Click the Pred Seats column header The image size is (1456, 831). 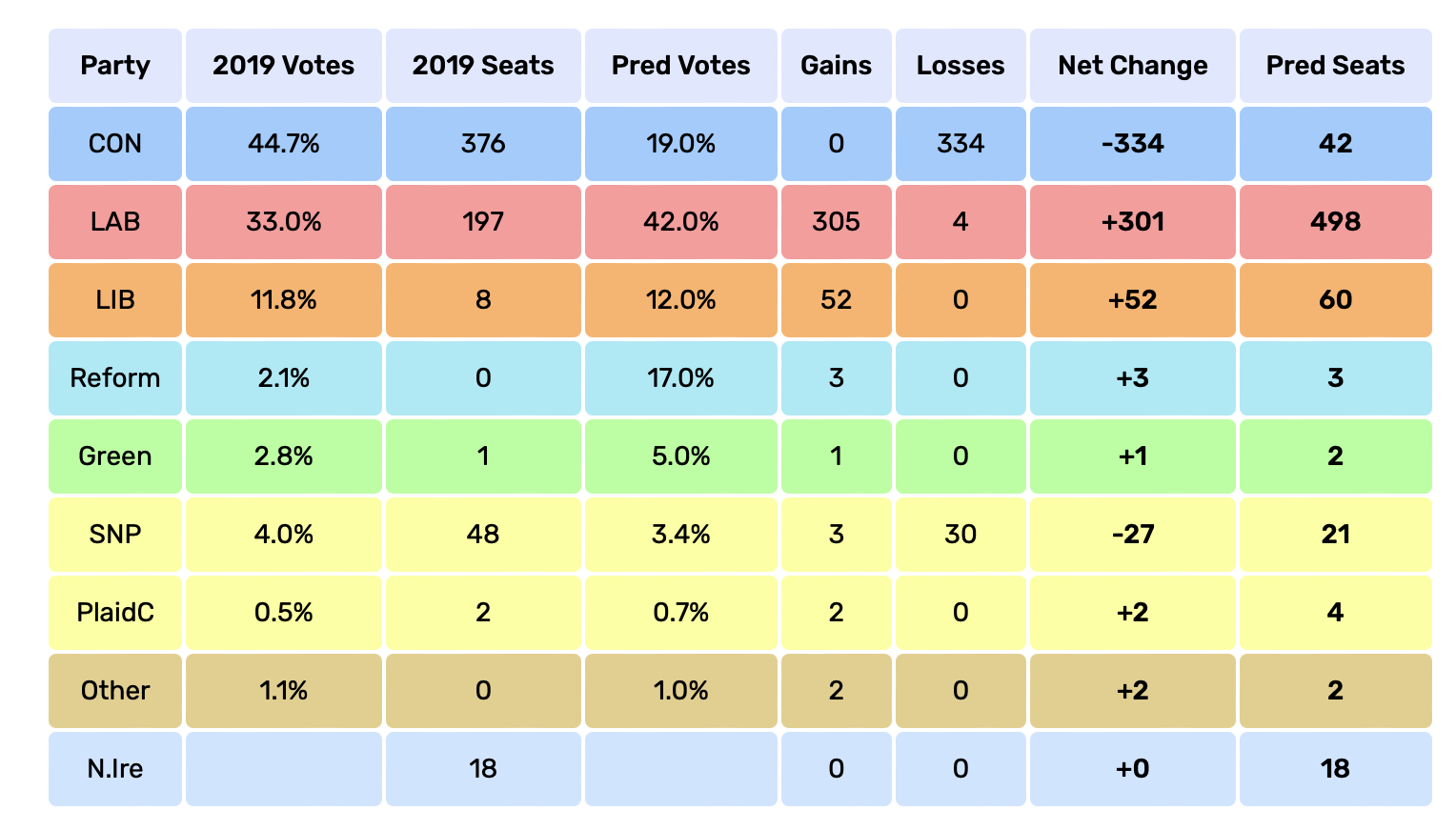coord(1335,66)
